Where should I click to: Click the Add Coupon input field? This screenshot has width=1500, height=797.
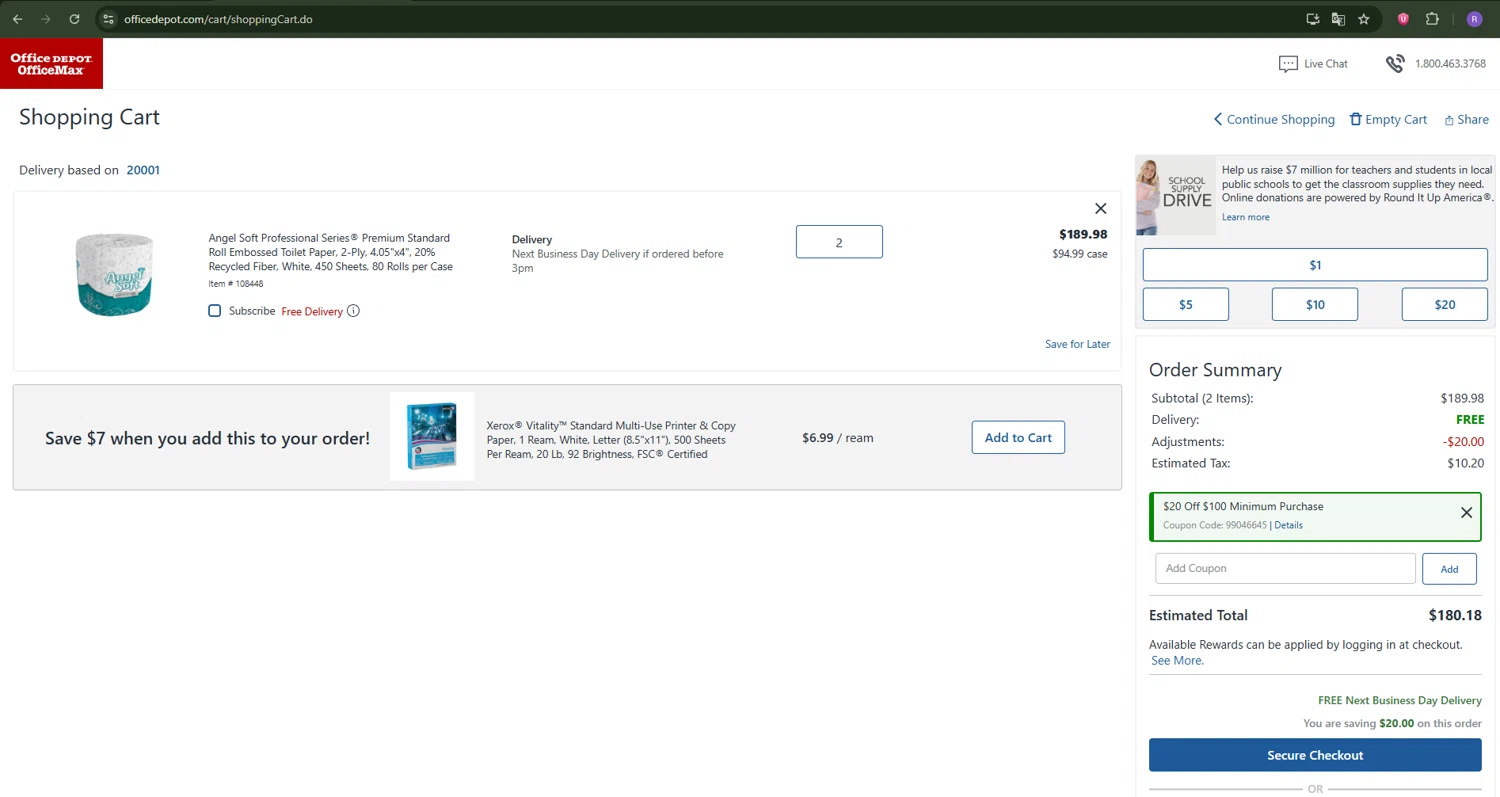(x=1285, y=568)
